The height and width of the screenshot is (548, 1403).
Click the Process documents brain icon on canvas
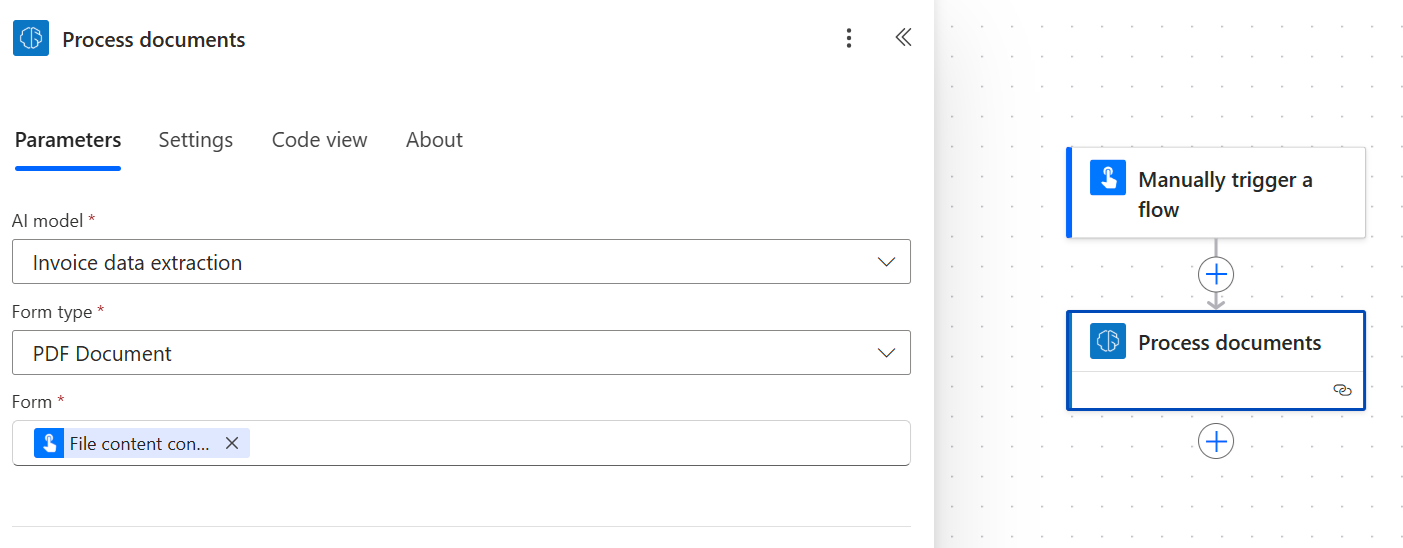(x=1108, y=341)
